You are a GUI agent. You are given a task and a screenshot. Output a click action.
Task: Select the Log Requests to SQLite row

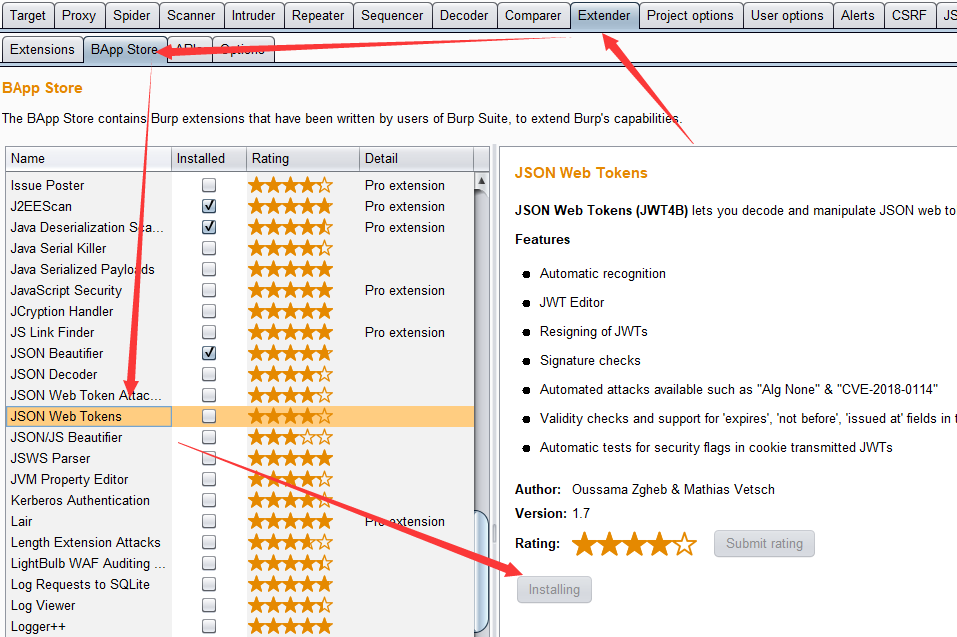coord(240,585)
